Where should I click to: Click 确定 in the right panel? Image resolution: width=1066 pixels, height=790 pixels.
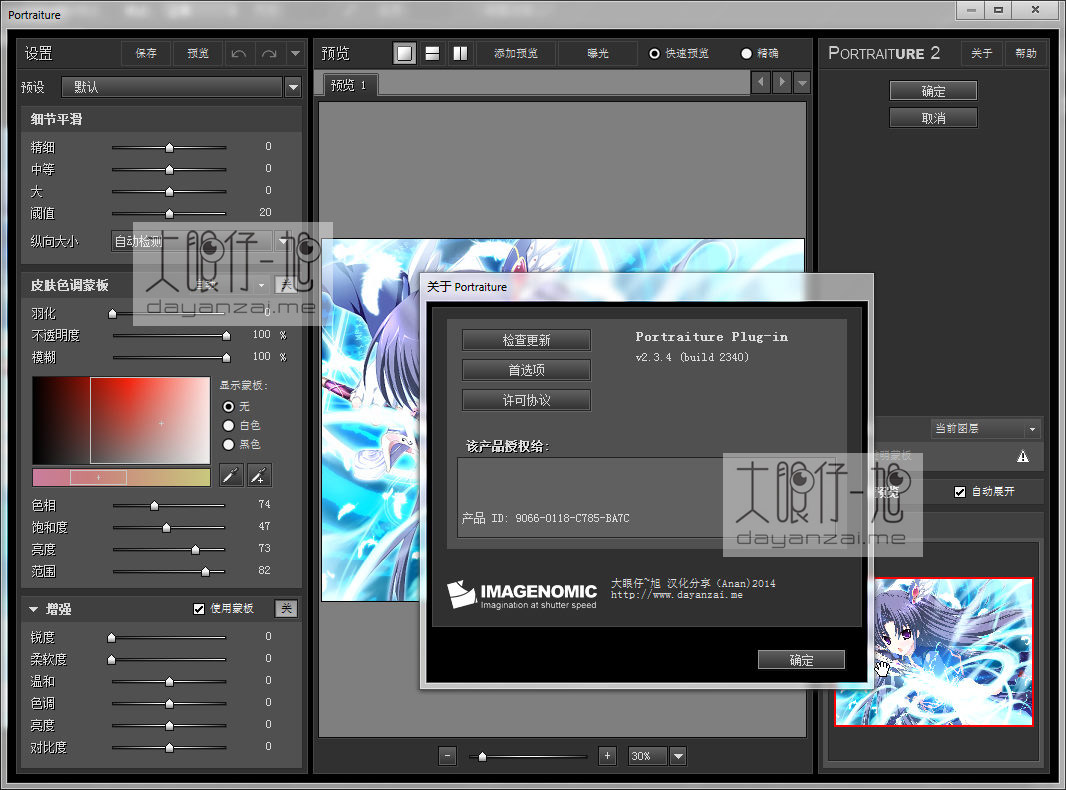pyautogui.click(x=933, y=91)
